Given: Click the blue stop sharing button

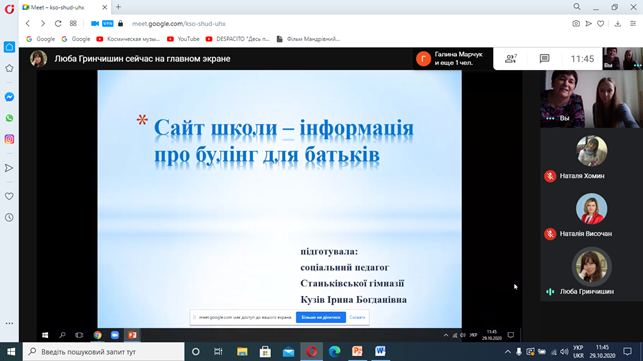Looking at the screenshot, I should 321,317.
